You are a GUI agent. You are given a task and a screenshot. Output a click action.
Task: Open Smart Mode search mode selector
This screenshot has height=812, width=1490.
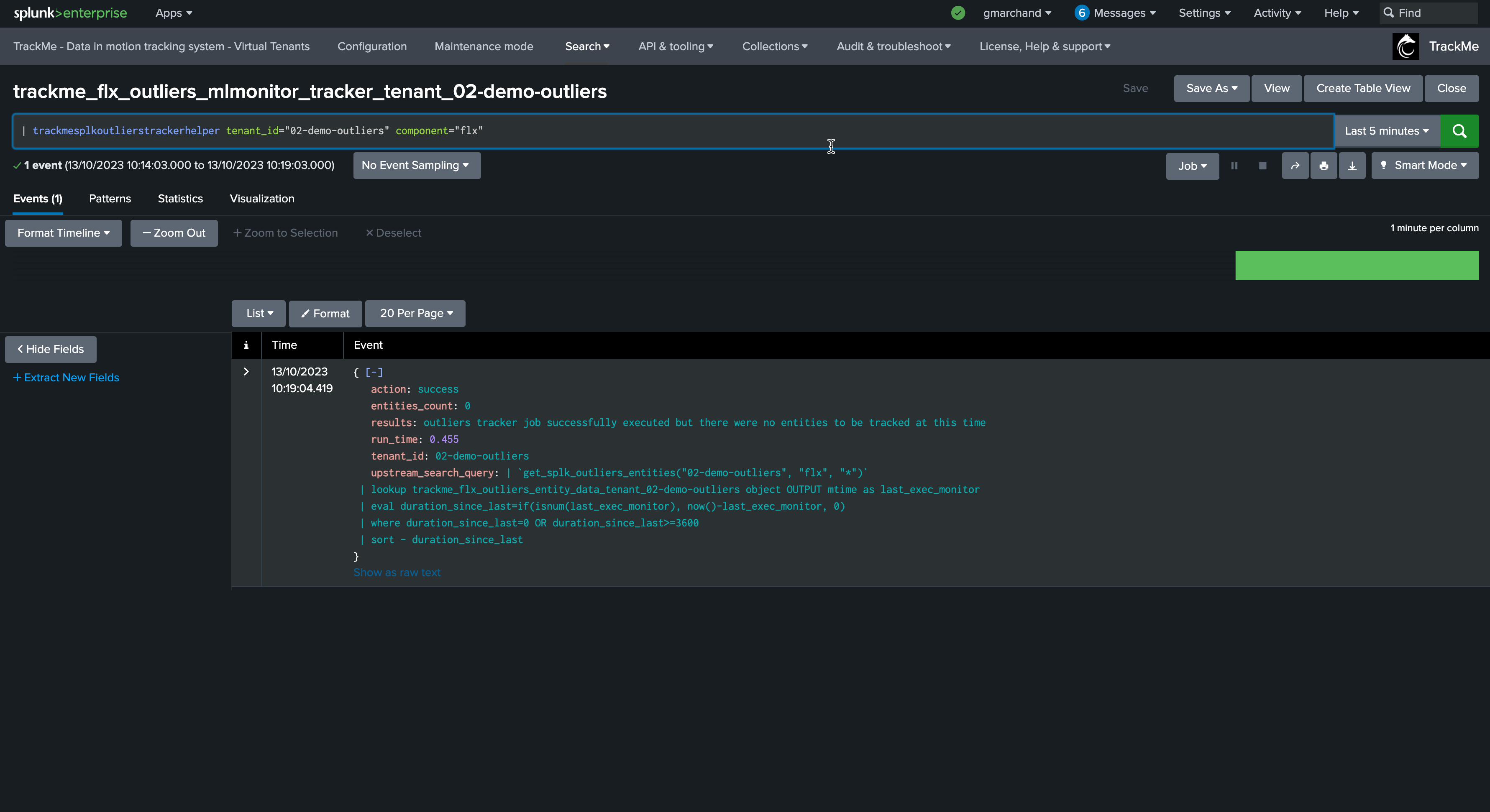click(x=1425, y=166)
